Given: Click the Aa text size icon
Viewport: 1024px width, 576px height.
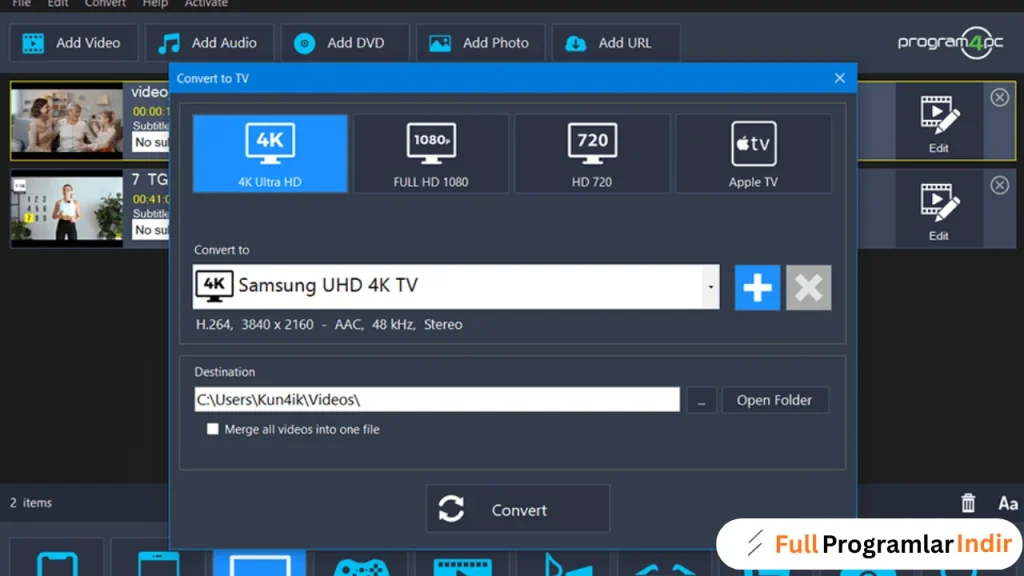Looking at the screenshot, I should 1008,504.
